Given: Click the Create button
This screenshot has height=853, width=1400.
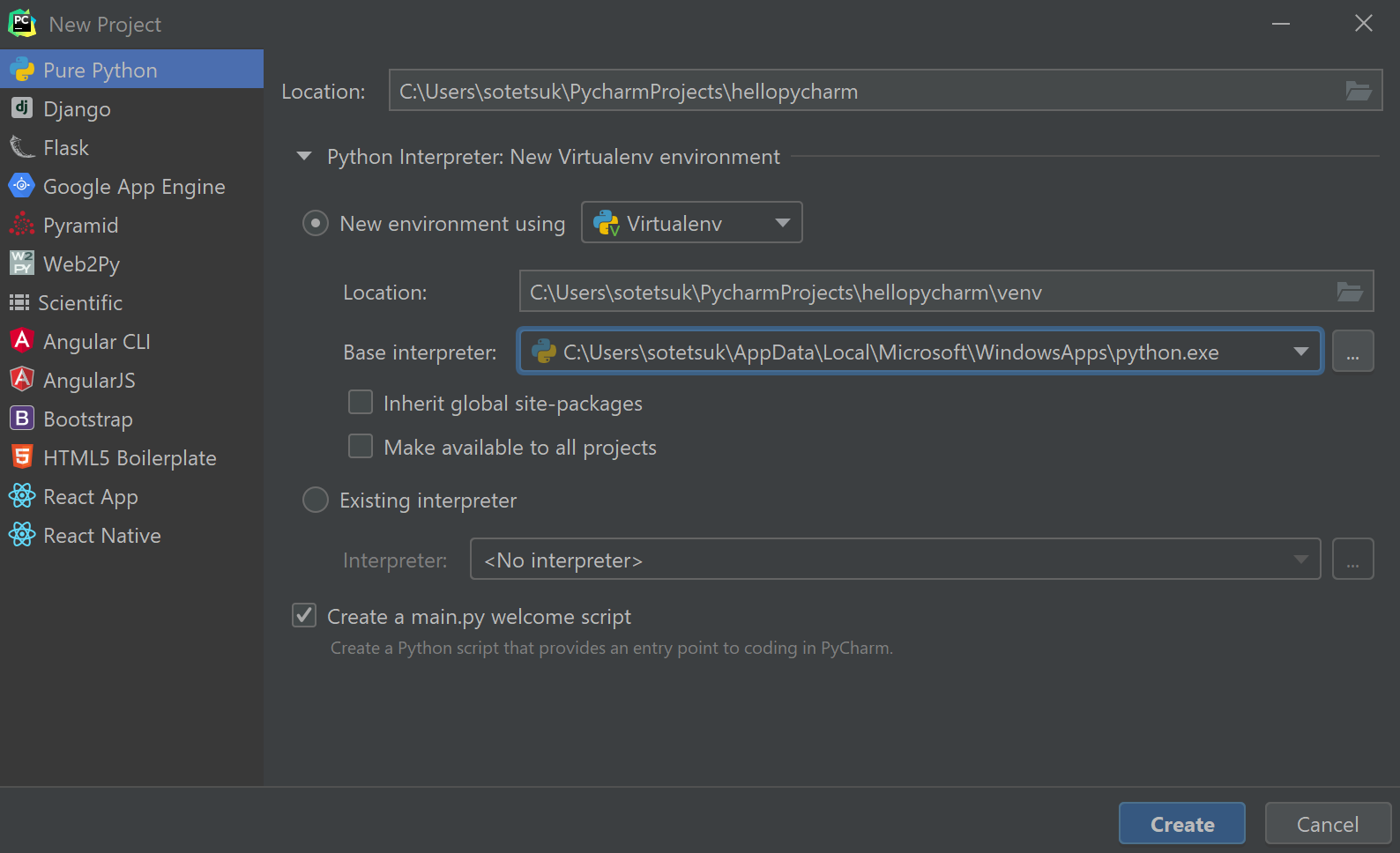Looking at the screenshot, I should tap(1182, 823).
